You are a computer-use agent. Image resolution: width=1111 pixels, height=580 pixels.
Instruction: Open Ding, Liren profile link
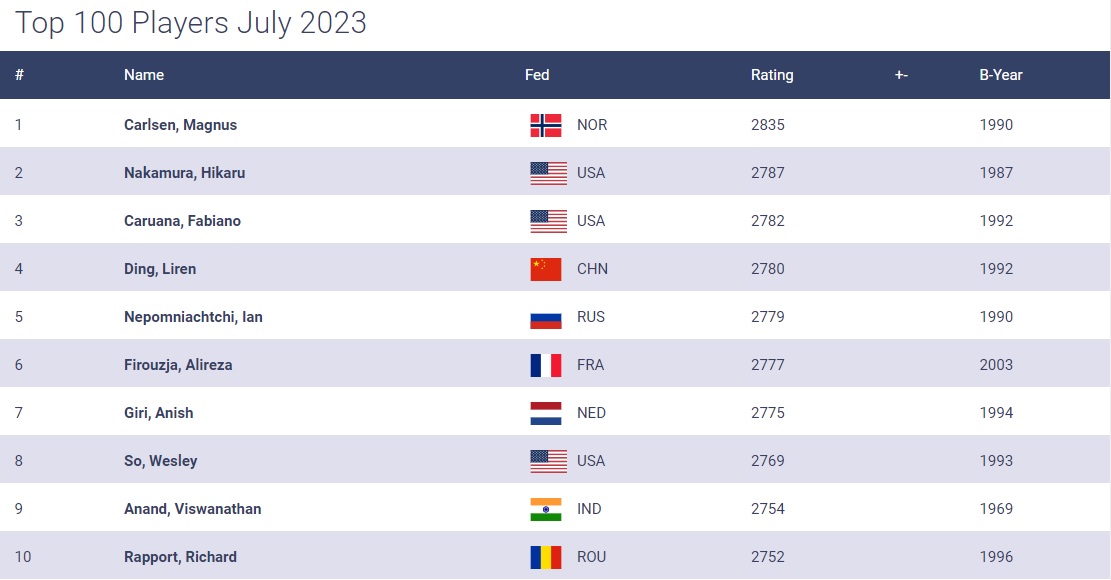pyautogui.click(x=160, y=269)
